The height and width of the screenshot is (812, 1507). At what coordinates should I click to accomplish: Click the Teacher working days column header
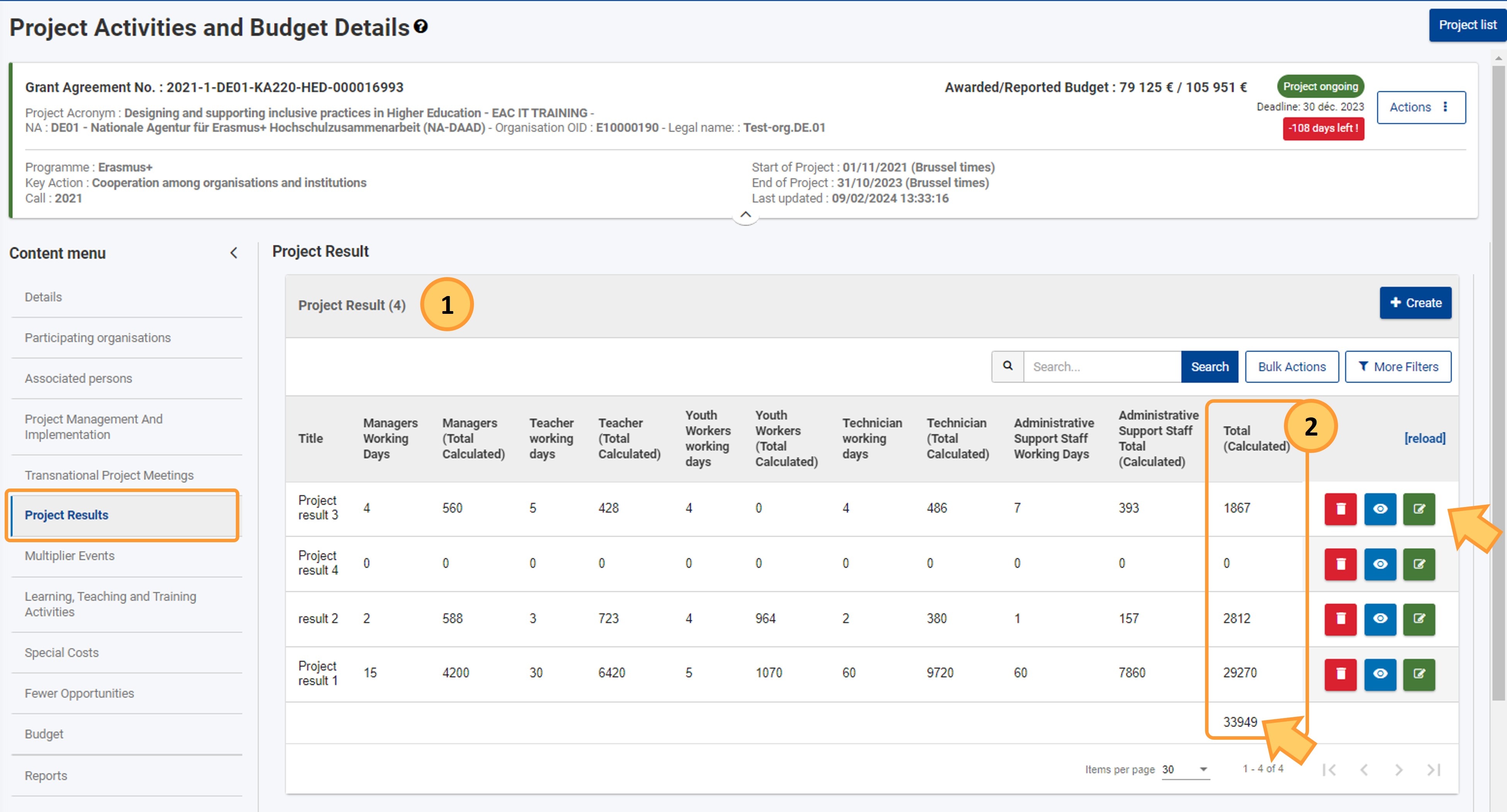(x=551, y=438)
